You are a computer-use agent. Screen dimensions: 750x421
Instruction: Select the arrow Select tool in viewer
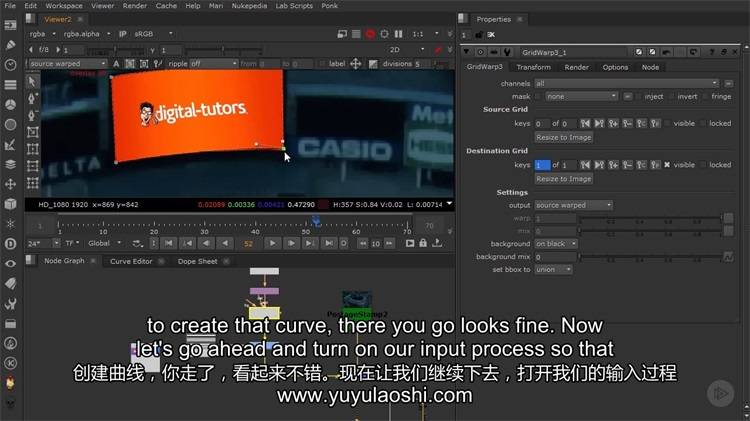click(32, 82)
